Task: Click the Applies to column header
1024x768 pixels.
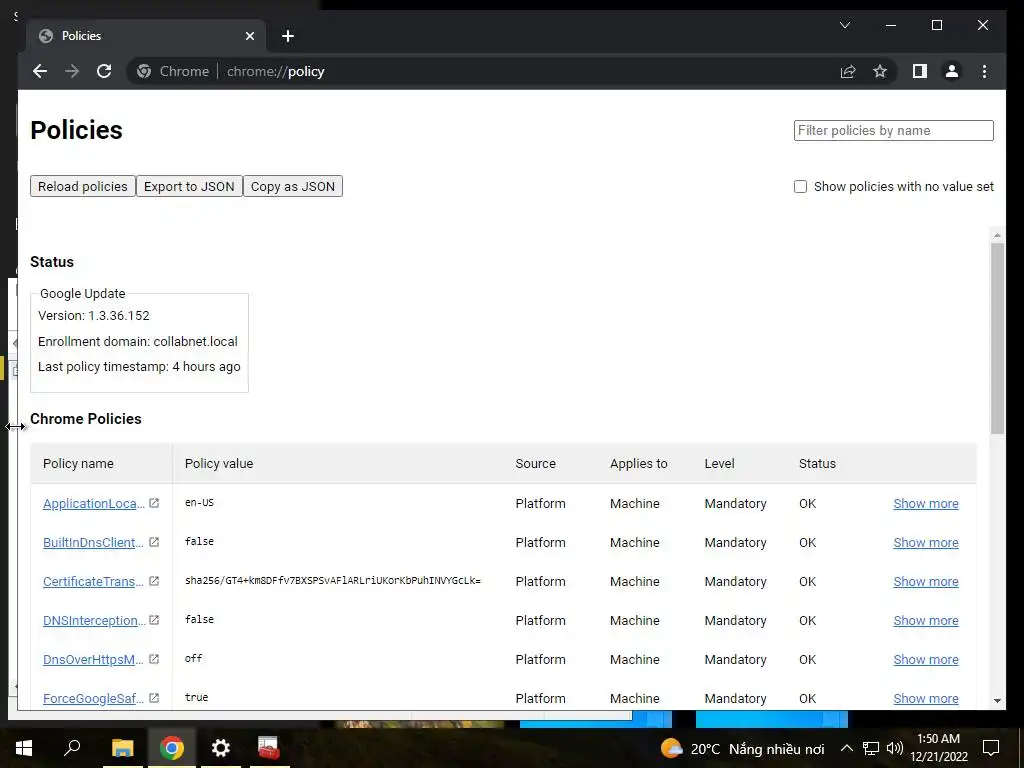Action: (x=639, y=464)
